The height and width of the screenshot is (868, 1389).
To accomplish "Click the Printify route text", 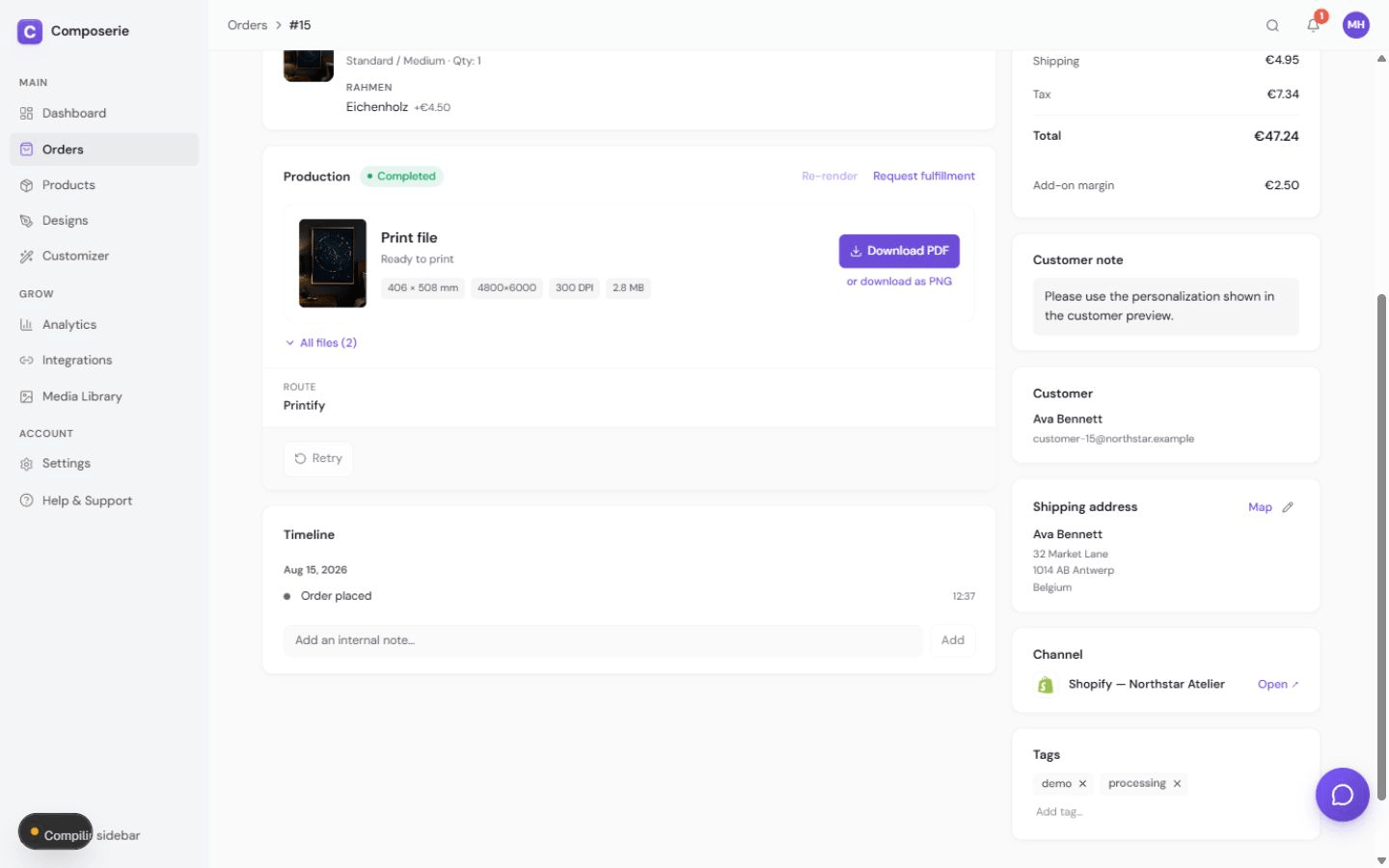I will click(304, 406).
